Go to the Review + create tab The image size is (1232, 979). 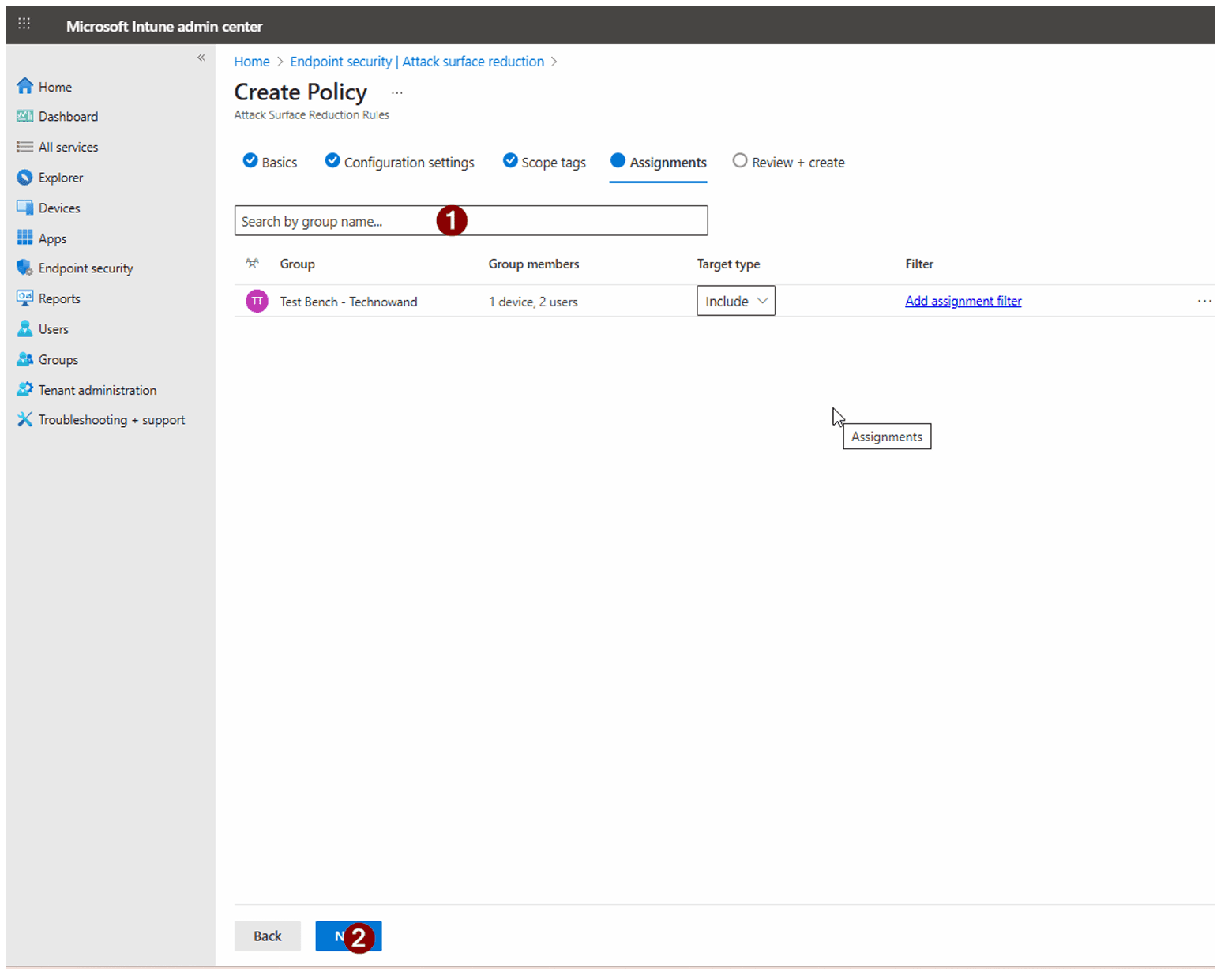coord(789,162)
